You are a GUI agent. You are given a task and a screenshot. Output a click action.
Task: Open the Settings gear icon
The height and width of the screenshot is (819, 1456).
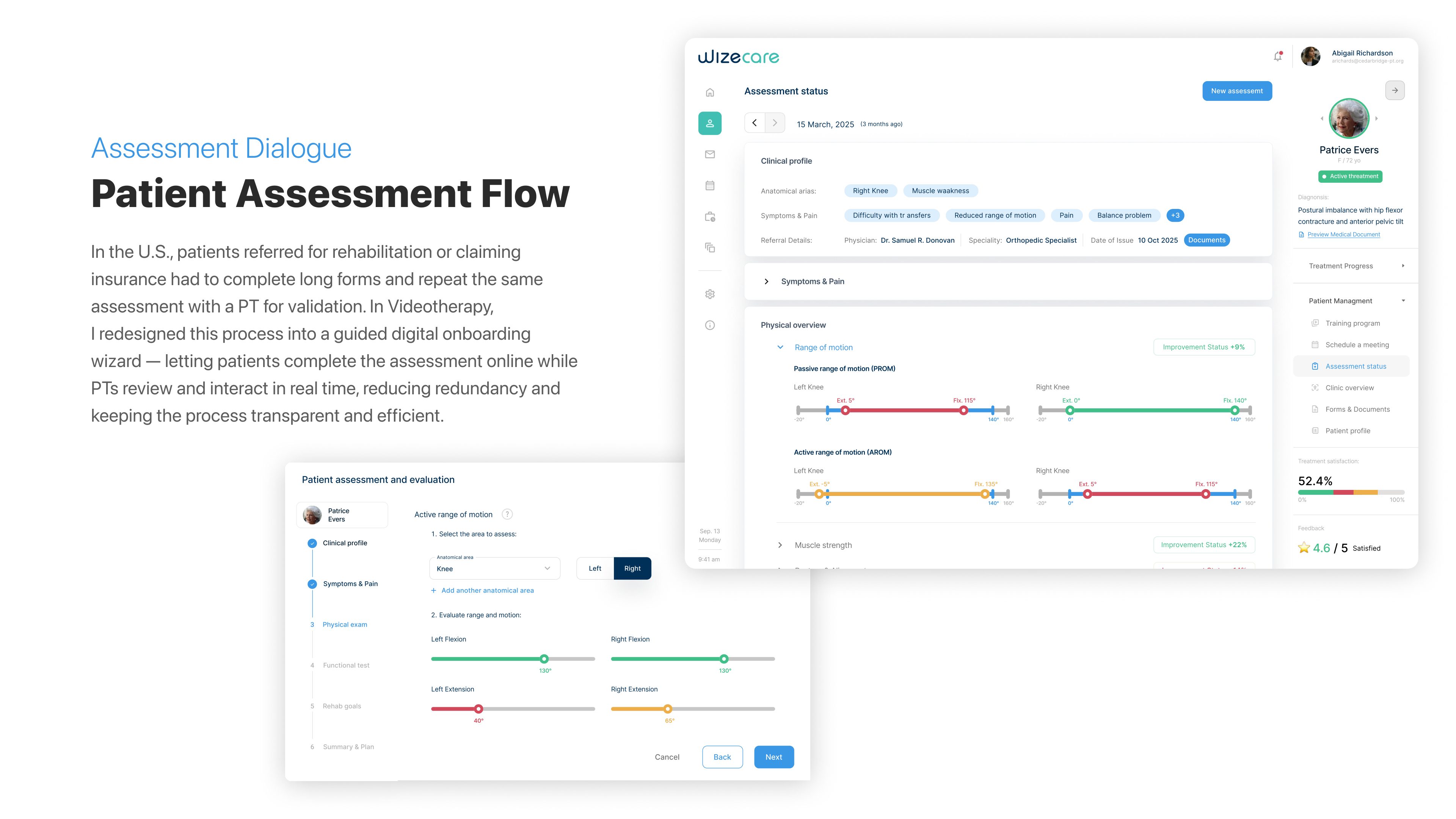(710, 294)
